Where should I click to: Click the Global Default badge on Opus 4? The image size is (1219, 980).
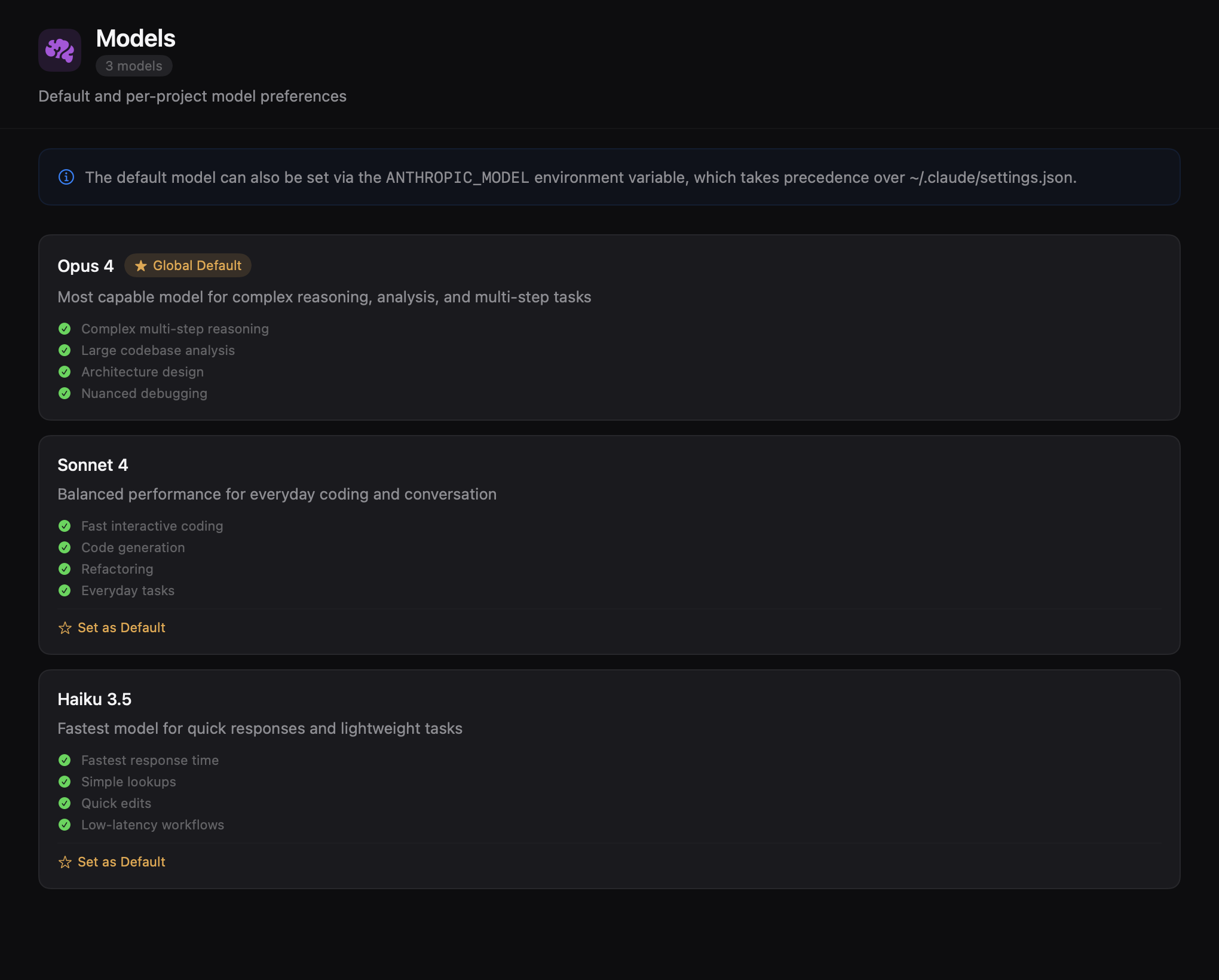point(188,266)
